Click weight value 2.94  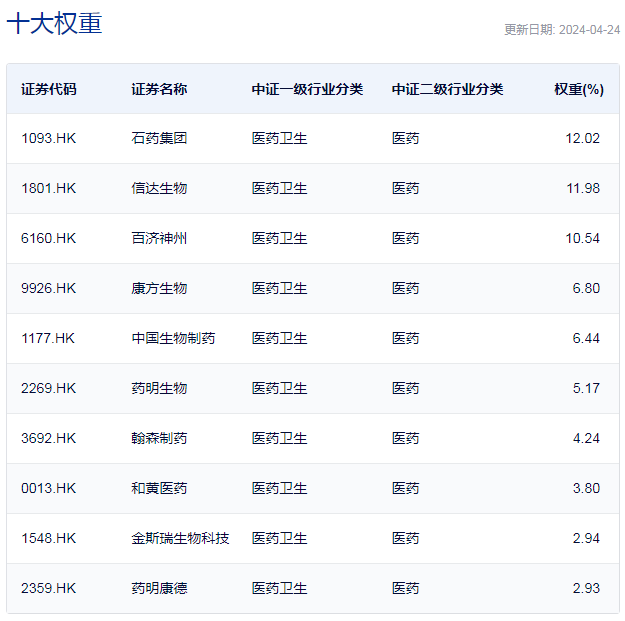(x=586, y=538)
